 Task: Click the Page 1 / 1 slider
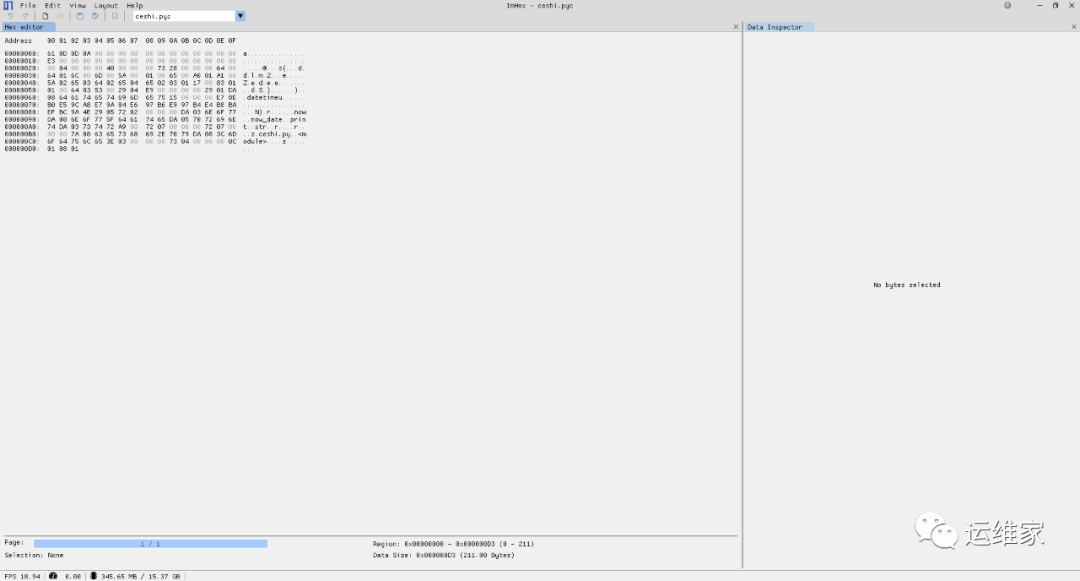tap(150, 544)
